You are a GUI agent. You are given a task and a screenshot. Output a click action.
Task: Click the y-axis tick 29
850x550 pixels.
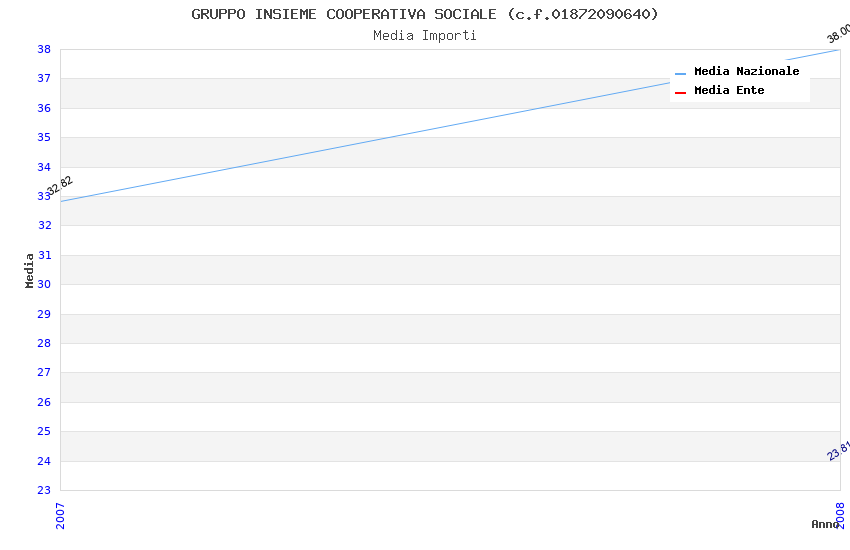[x=44, y=314]
